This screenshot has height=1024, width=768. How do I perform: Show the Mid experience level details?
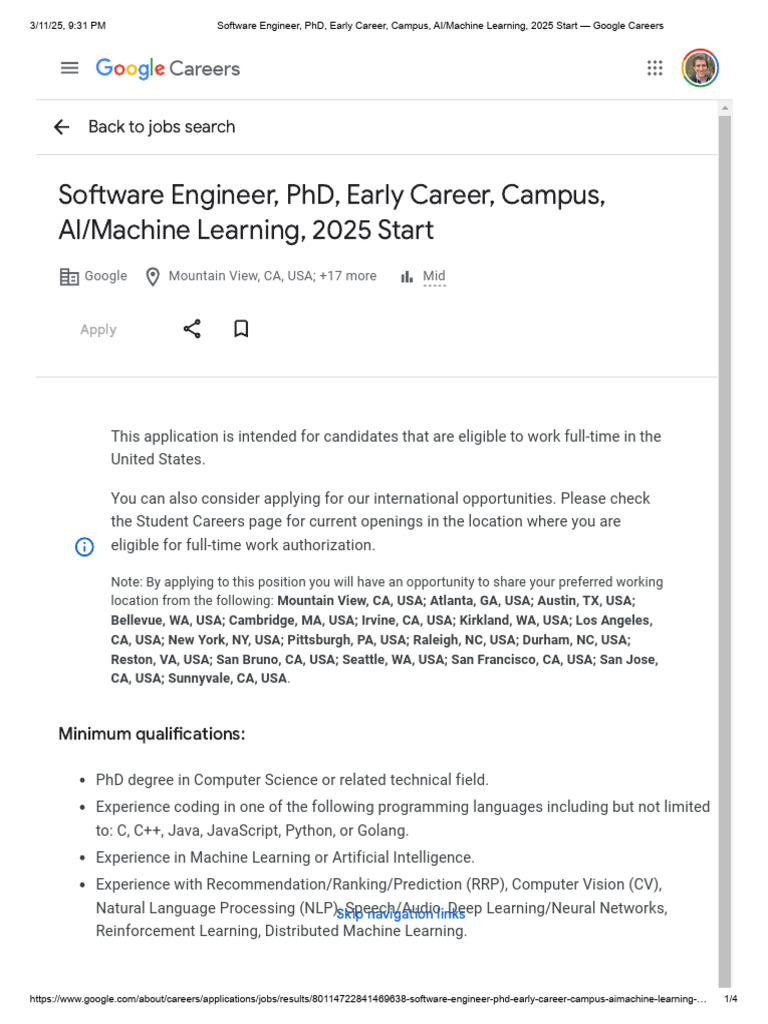434,277
